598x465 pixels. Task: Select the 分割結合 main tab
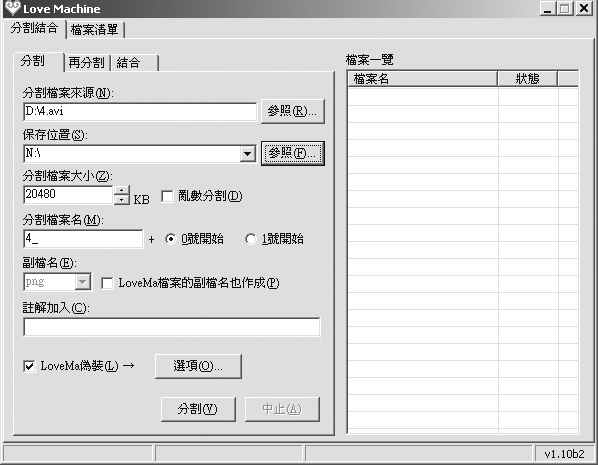click(34, 28)
